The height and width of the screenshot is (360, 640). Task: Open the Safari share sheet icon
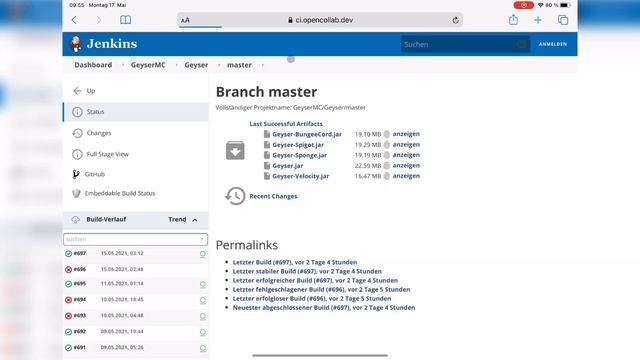point(513,20)
